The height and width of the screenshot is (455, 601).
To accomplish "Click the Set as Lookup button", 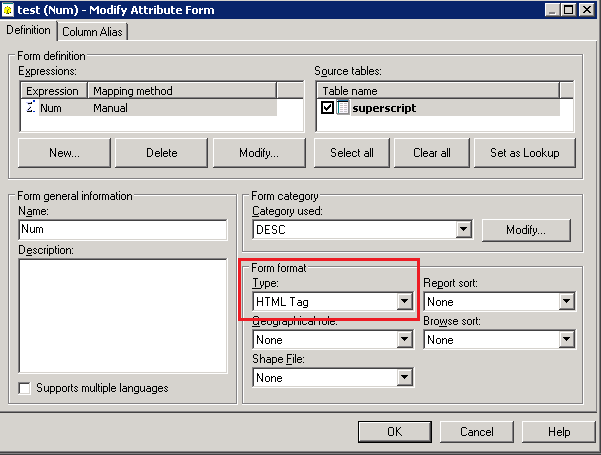I will click(525, 153).
